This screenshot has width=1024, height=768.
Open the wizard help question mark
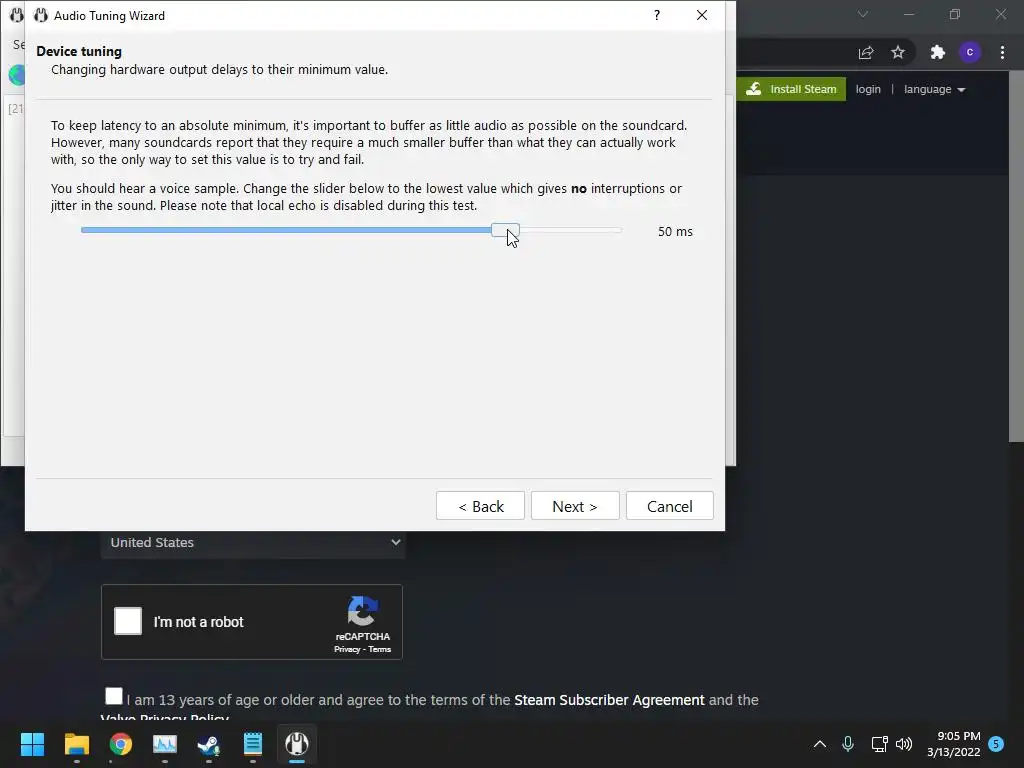[x=657, y=15]
